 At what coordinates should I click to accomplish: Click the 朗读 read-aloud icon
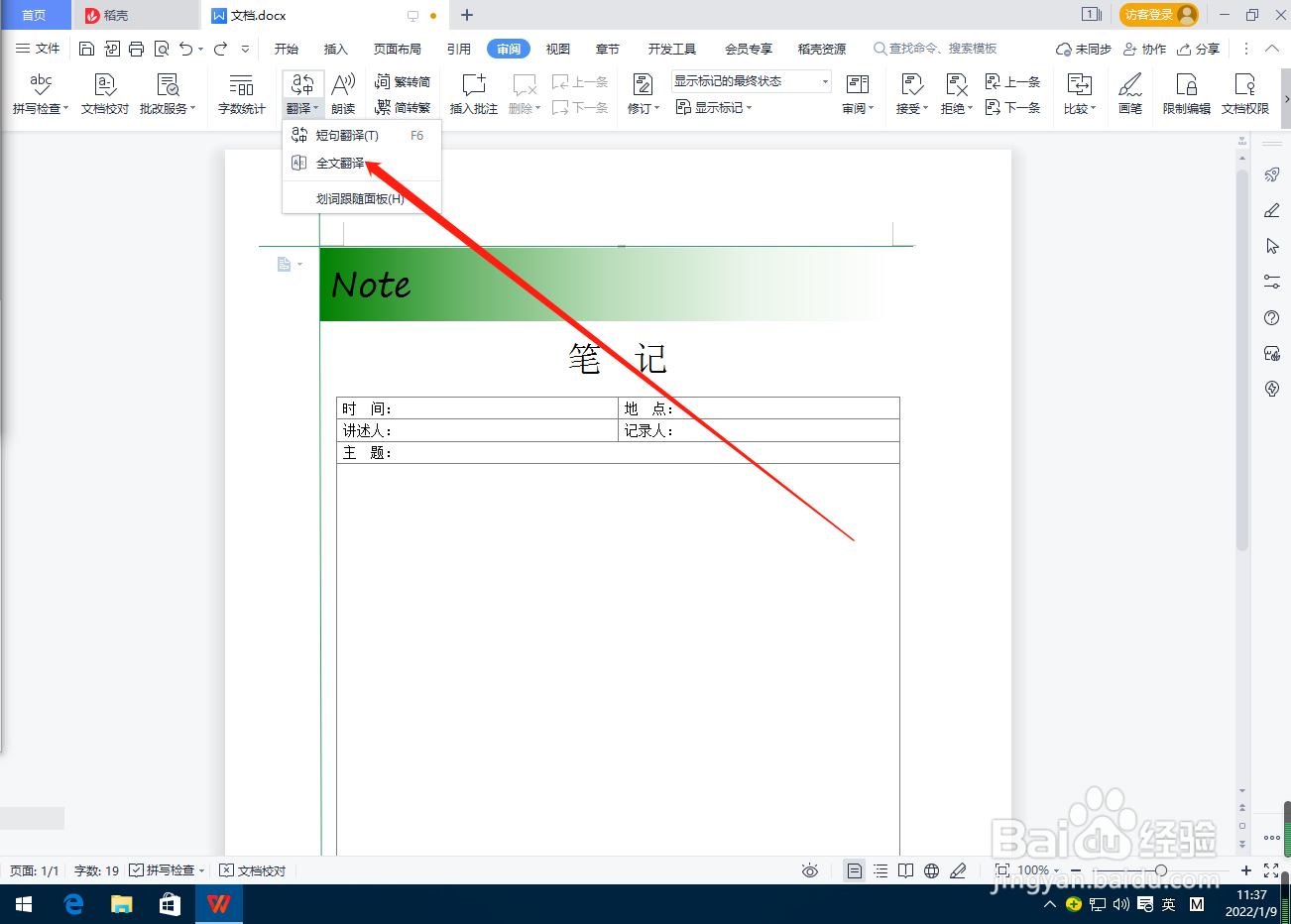point(343,85)
